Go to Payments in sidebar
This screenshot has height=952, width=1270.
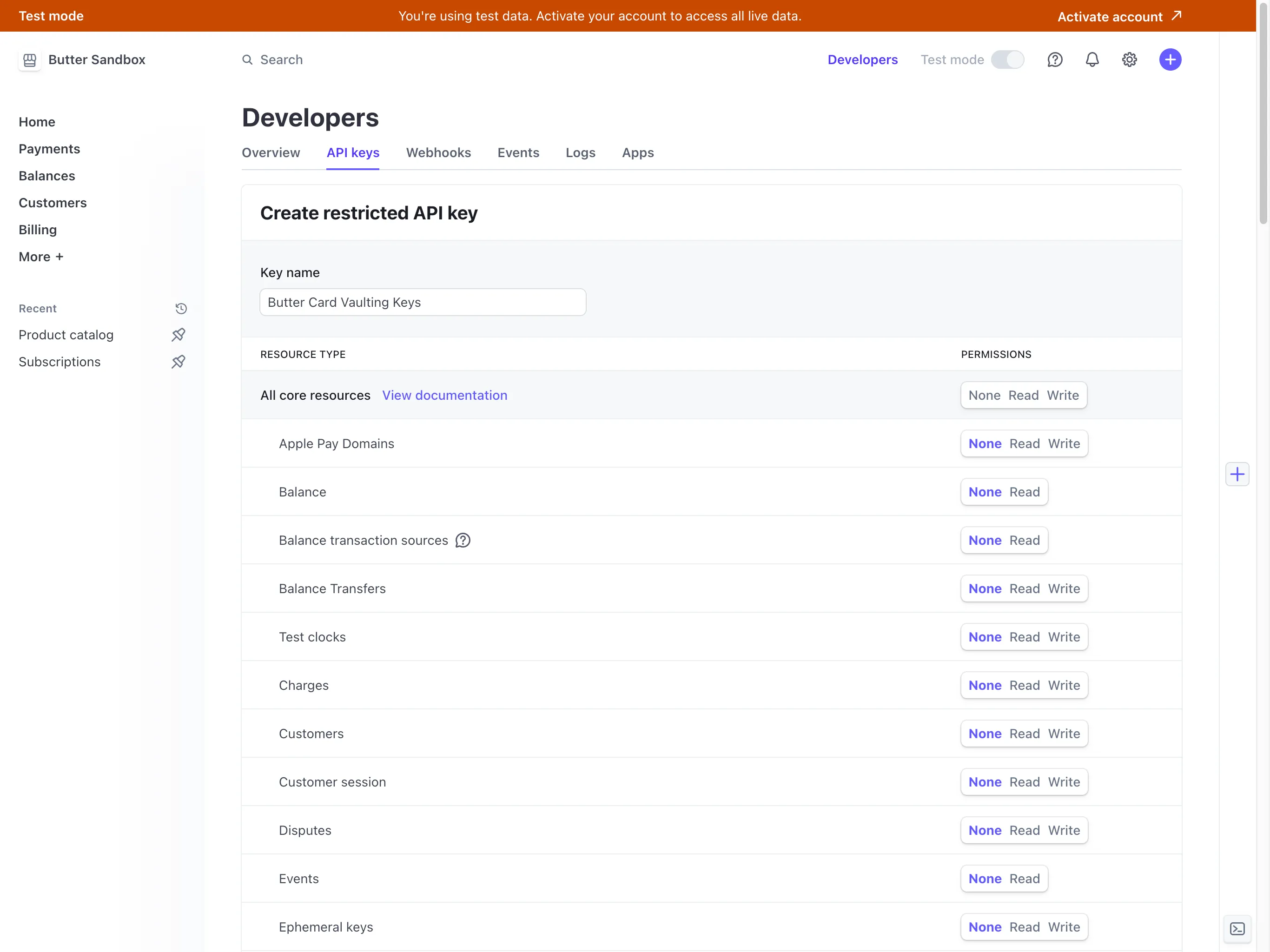point(49,149)
